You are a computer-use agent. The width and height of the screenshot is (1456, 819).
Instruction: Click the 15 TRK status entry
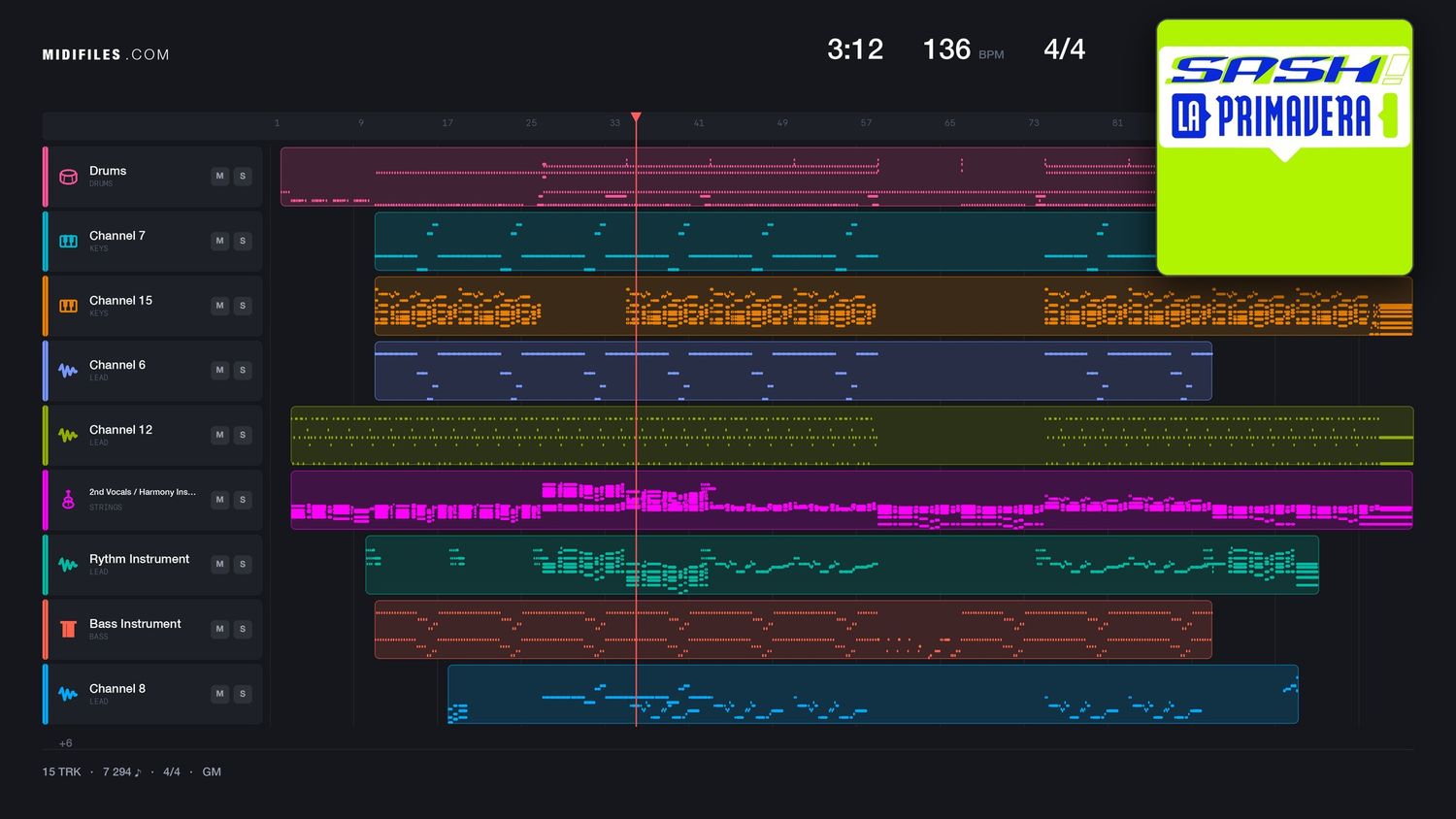click(61, 772)
